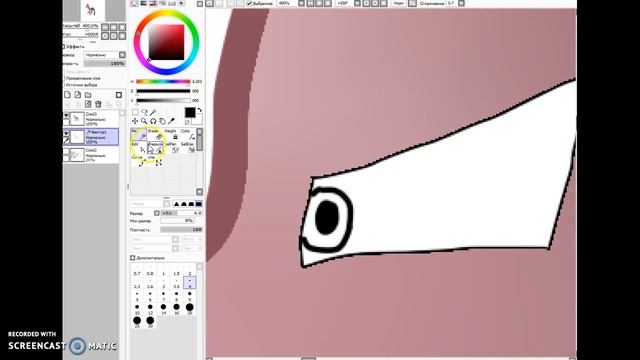Choose the magic wand tool

click(153, 112)
